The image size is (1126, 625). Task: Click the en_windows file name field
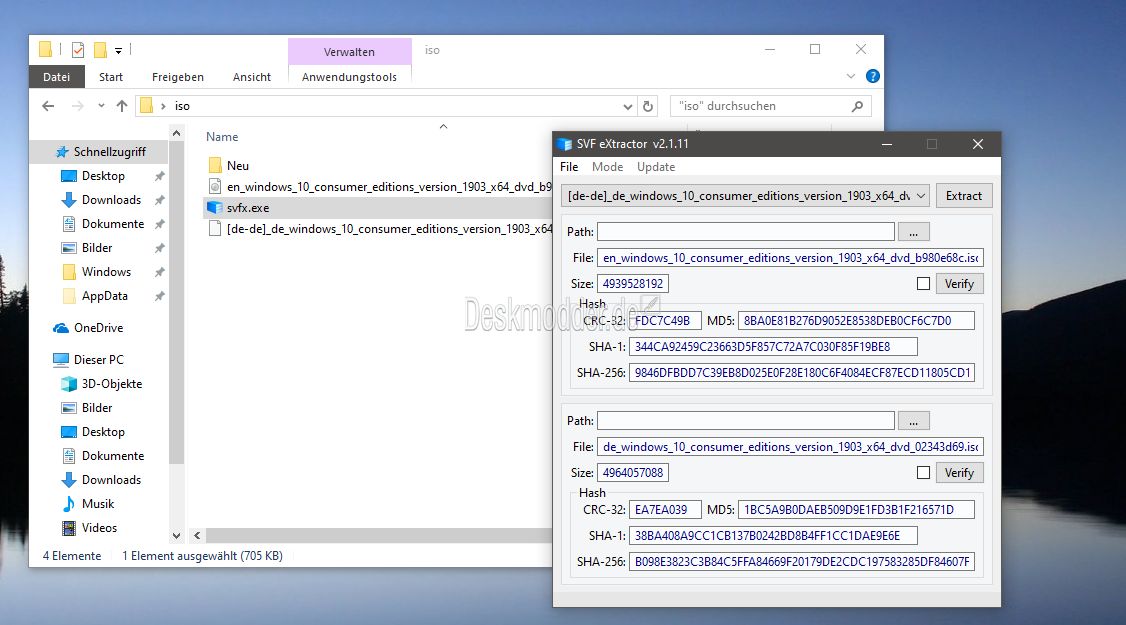[x=790, y=258]
